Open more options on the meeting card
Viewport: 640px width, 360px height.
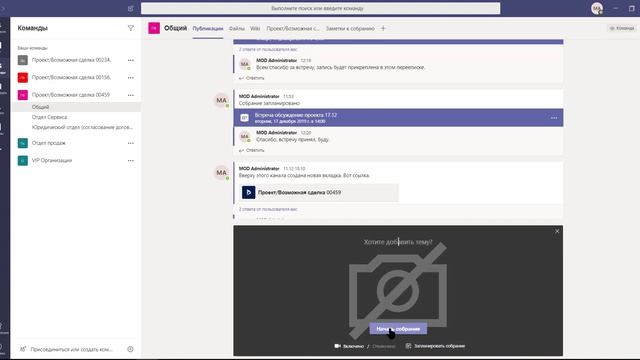tap(554, 118)
